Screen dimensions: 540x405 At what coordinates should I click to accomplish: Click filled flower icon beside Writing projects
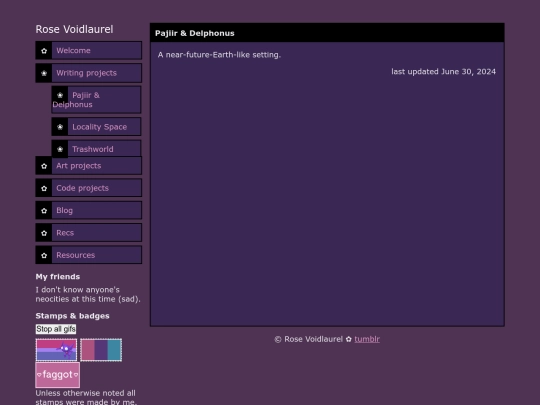click(44, 73)
